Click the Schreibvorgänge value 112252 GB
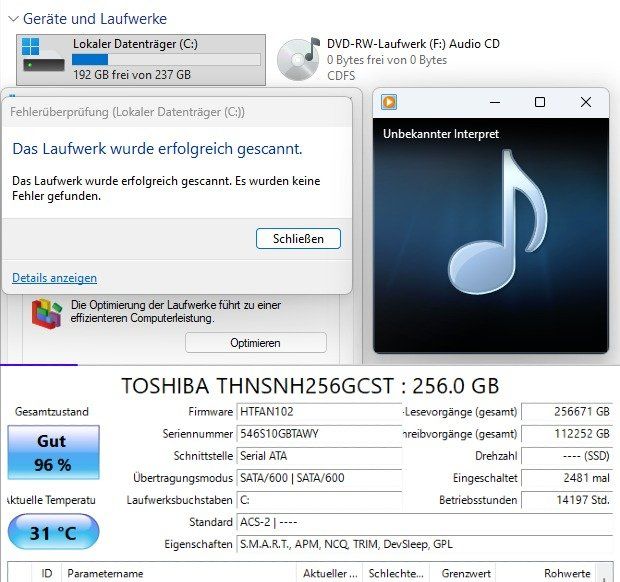The width and height of the screenshot is (620, 582). click(567, 434)
